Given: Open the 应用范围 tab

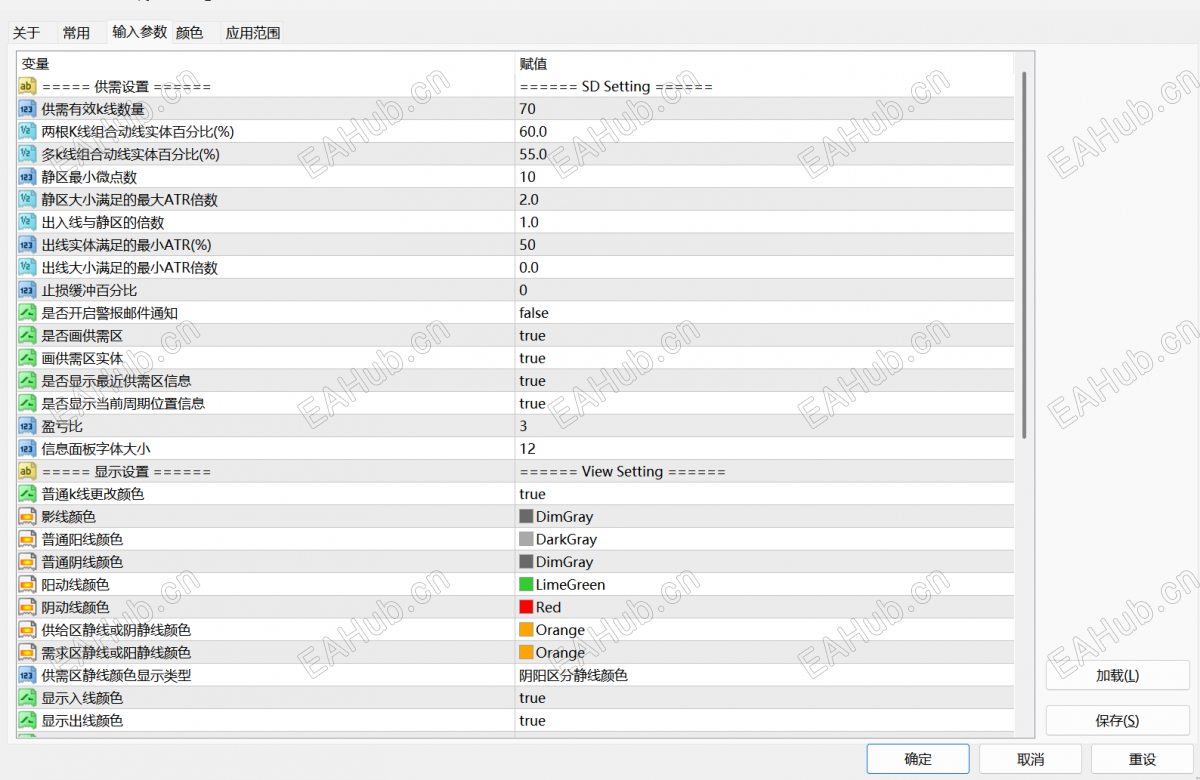Looking at the screenshot, I should [x=252, y=33].
